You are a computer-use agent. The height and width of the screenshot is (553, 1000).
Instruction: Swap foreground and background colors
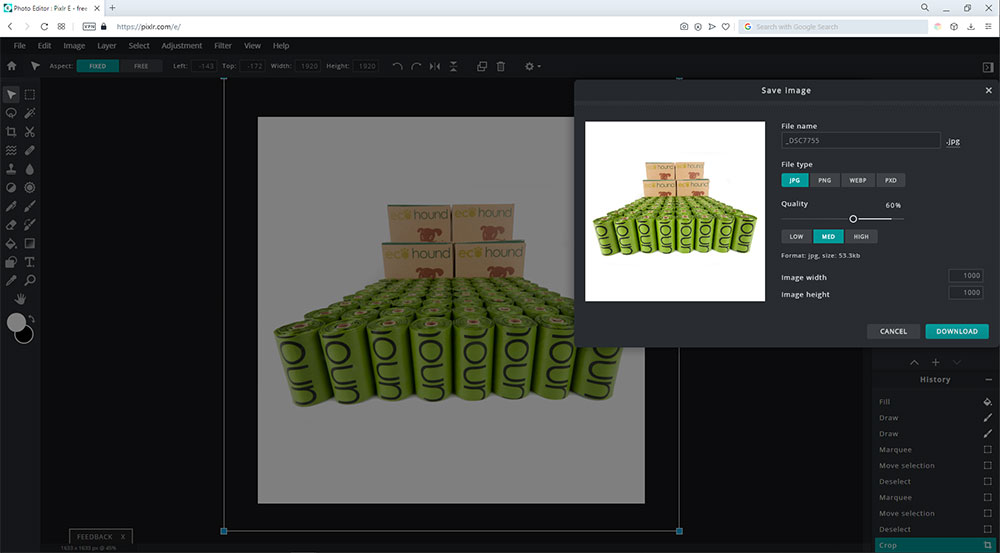pyautogui.click(x=31, y=318)
